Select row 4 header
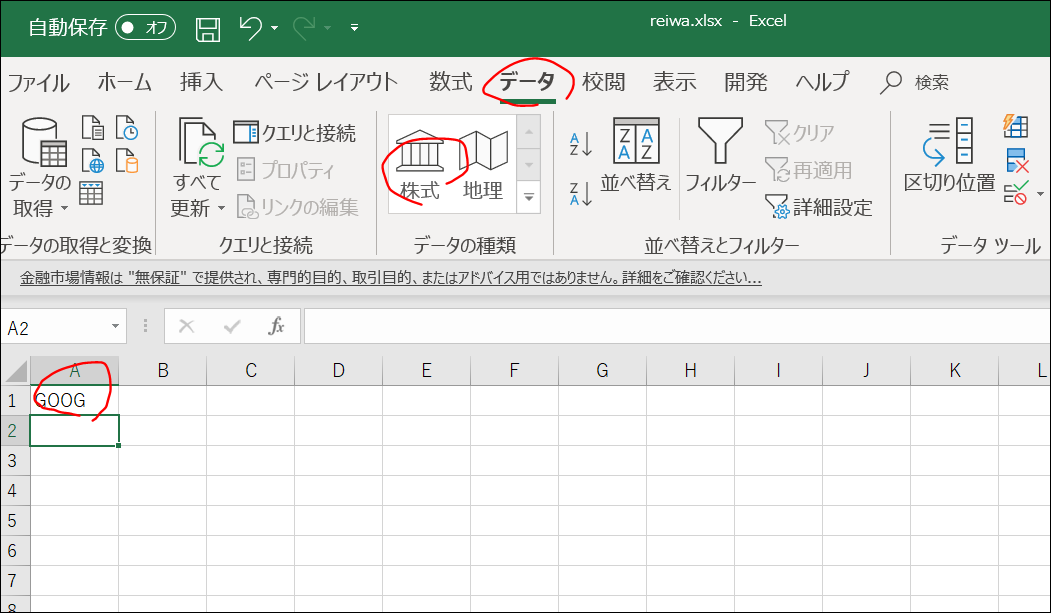Image resolution: width=1051 pixels, height=613 pixels. coord(15,490)
